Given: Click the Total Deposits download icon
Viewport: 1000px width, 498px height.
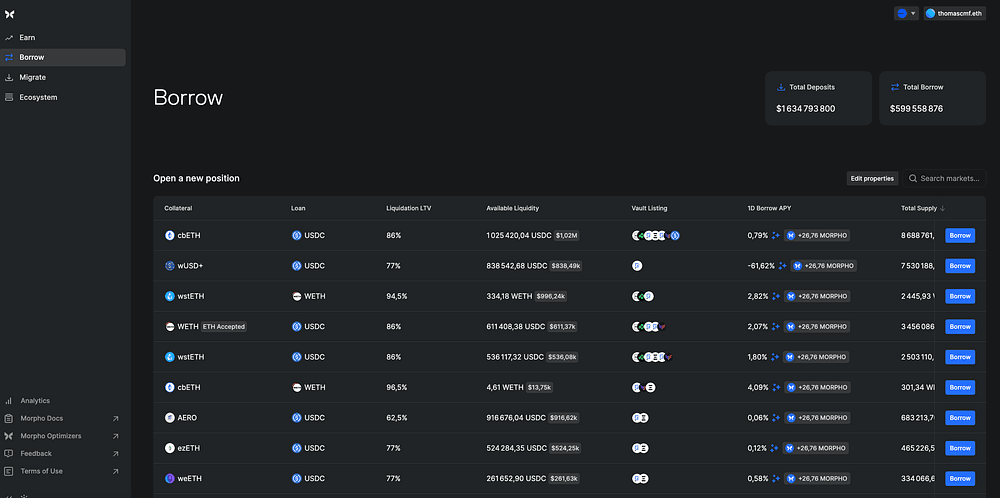Looking at the screenshot, I should pos(781,87).
